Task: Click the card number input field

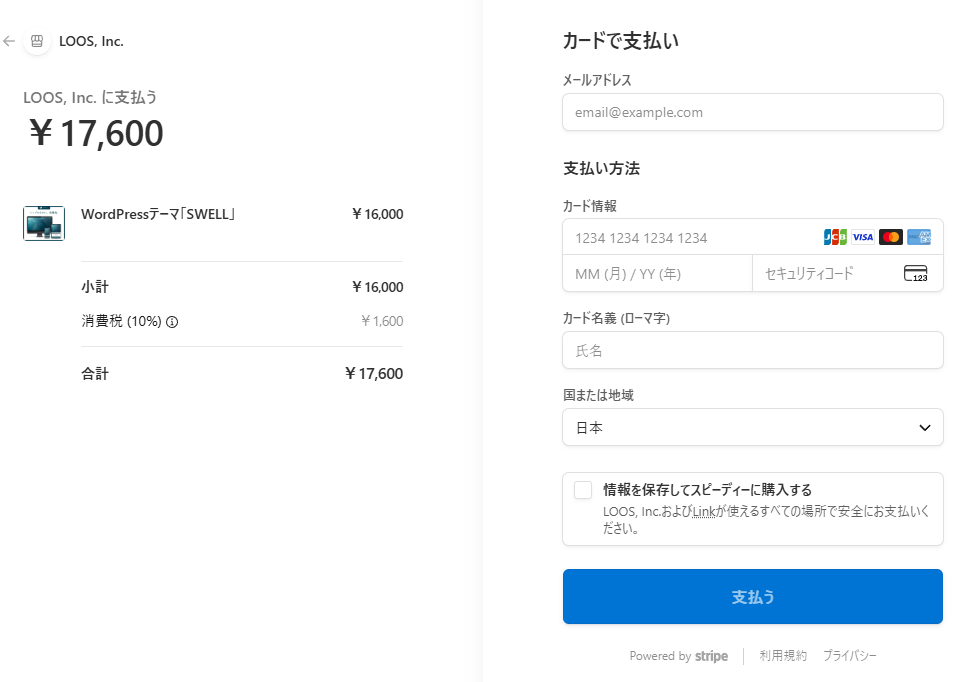Action: click(690, 237)
